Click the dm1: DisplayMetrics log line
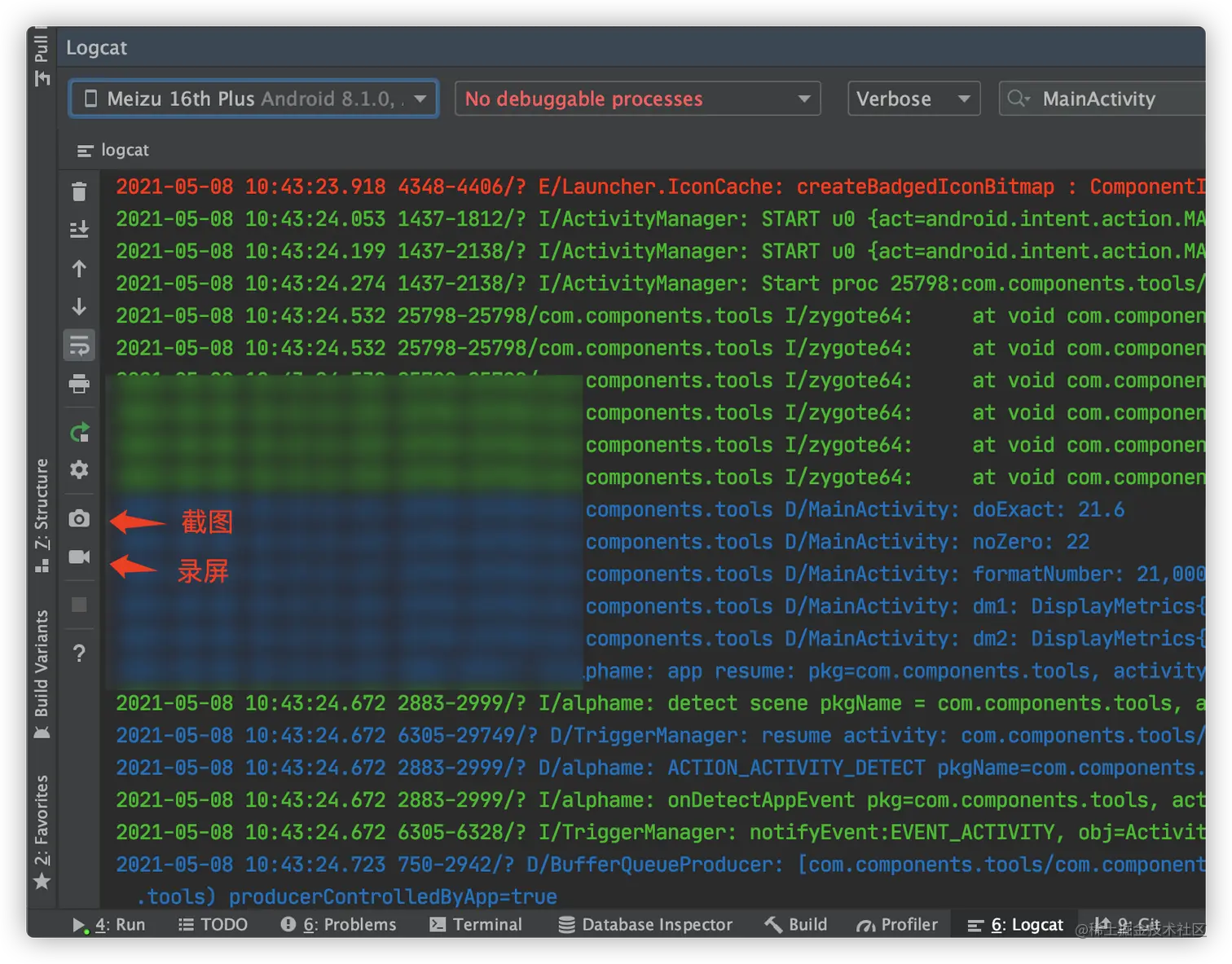 tap(895, 606)
